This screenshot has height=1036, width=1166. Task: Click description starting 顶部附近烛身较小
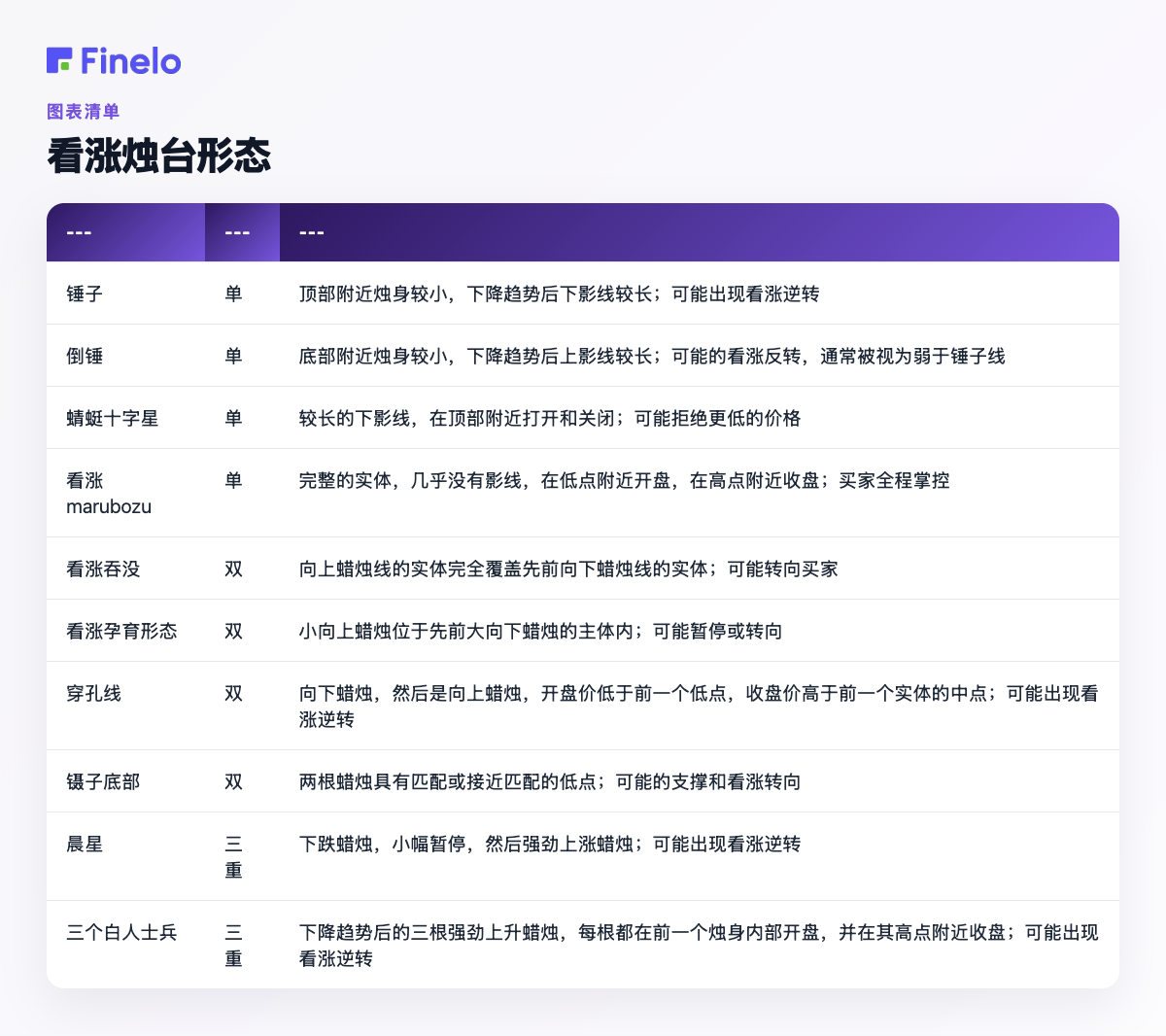pyautogui.click(x=559, y=294)
